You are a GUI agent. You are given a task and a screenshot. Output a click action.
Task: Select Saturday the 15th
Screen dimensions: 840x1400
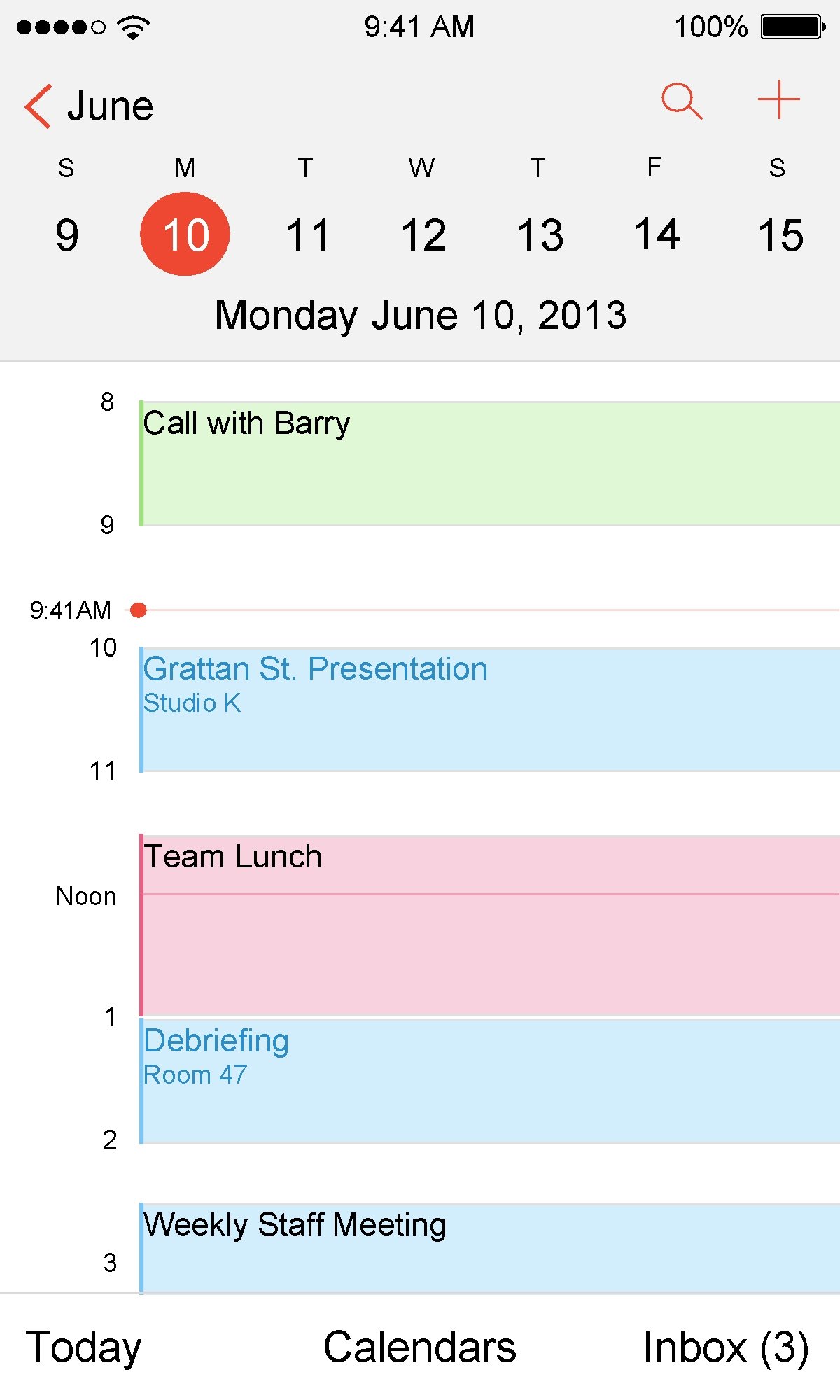780,234
